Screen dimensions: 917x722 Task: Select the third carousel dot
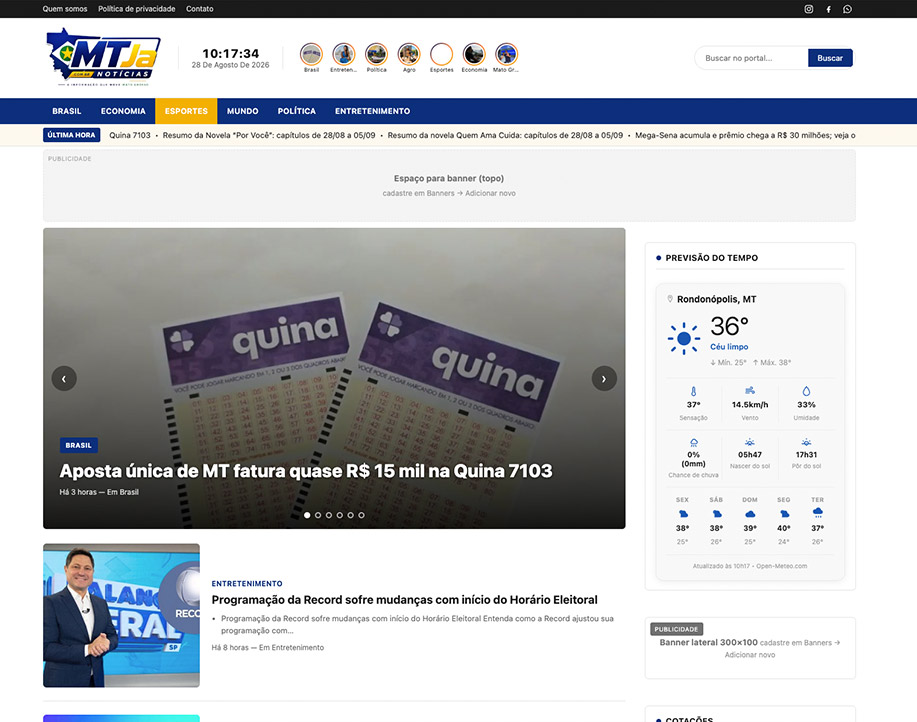pos(329,515)
